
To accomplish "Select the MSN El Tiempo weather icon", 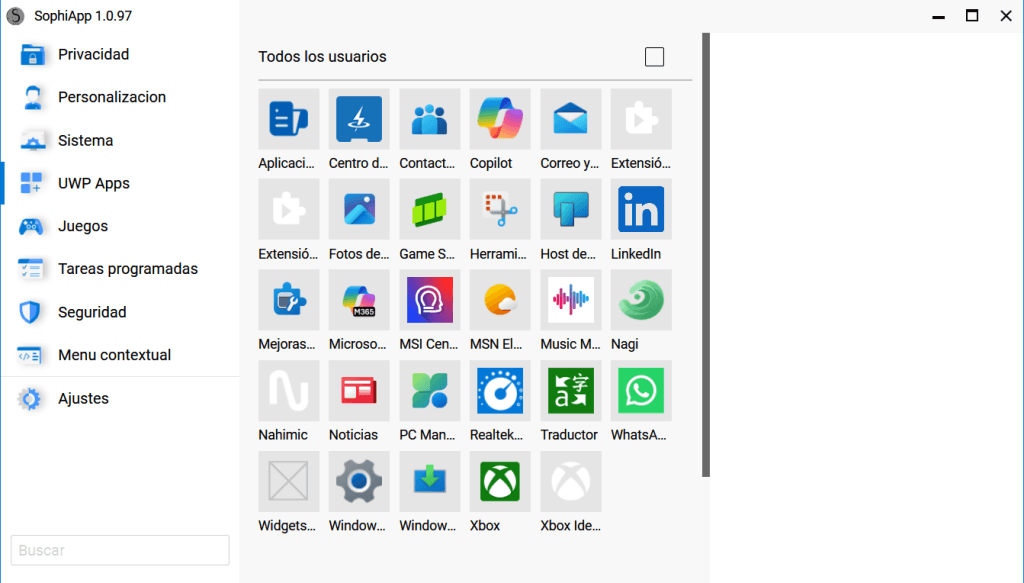I will pyautogui.click(x=500, y=300).
